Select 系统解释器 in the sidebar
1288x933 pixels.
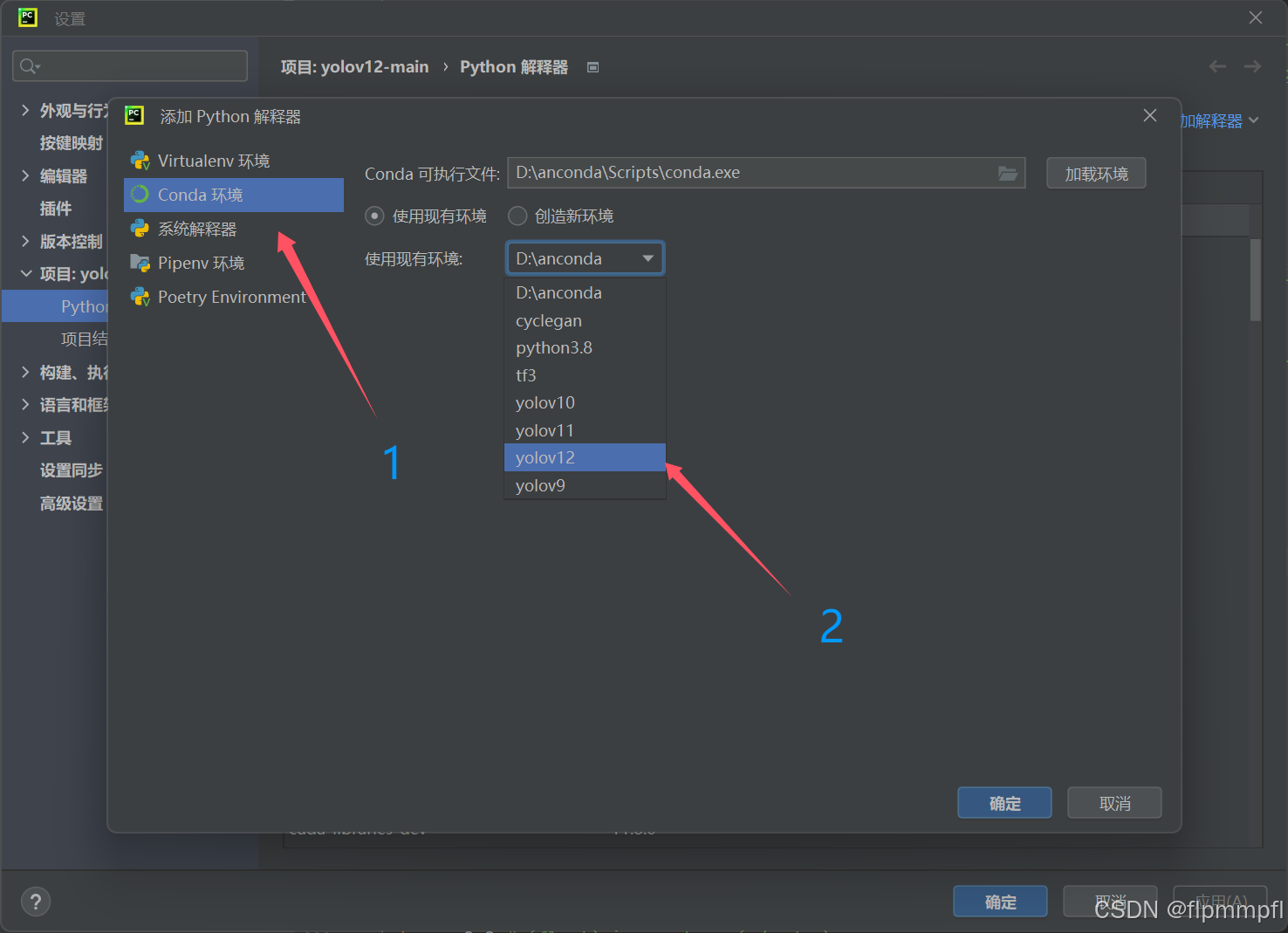(234, 229)
